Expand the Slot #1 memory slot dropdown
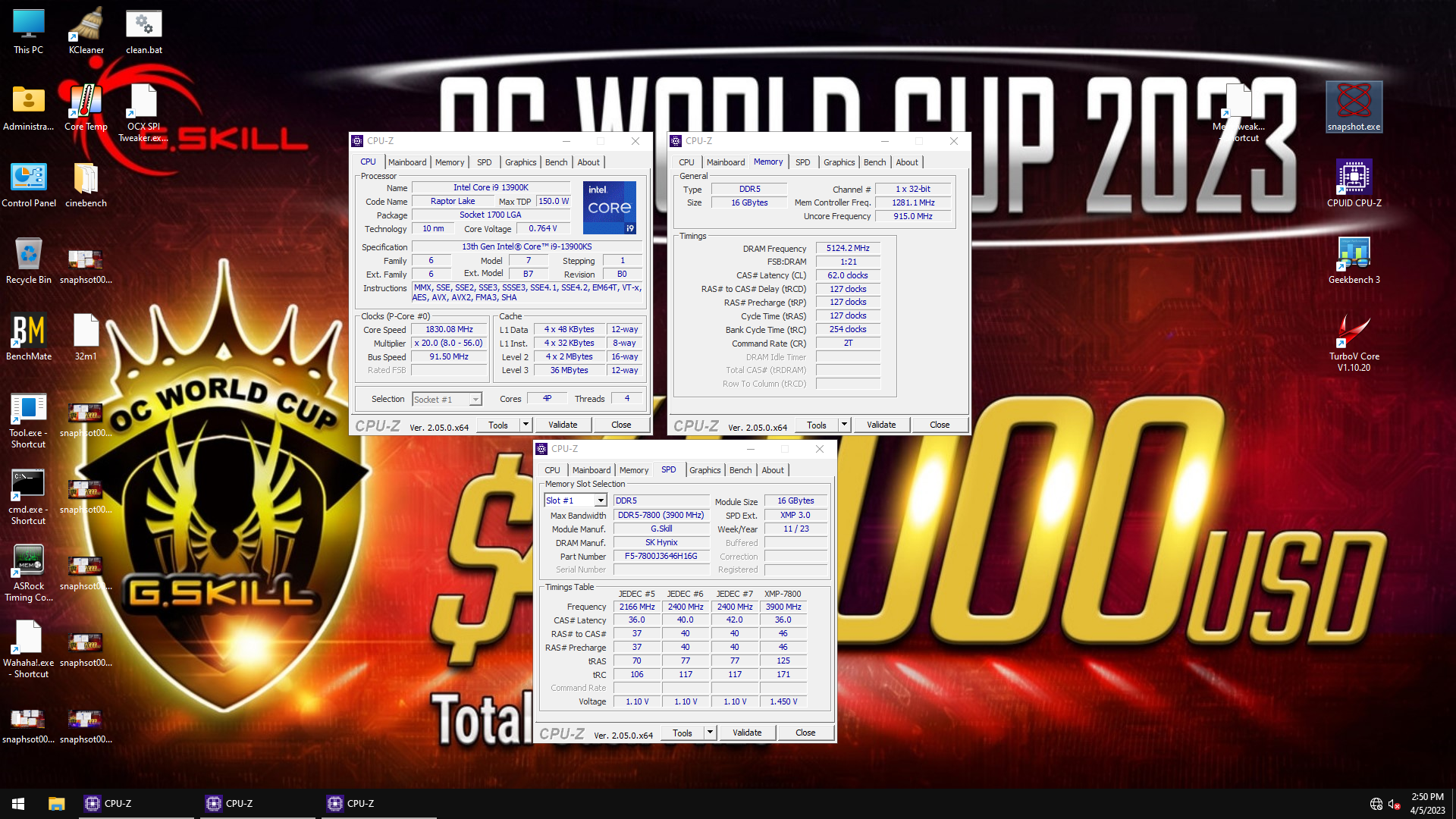The image size is (1456, 819). (601, 500)
